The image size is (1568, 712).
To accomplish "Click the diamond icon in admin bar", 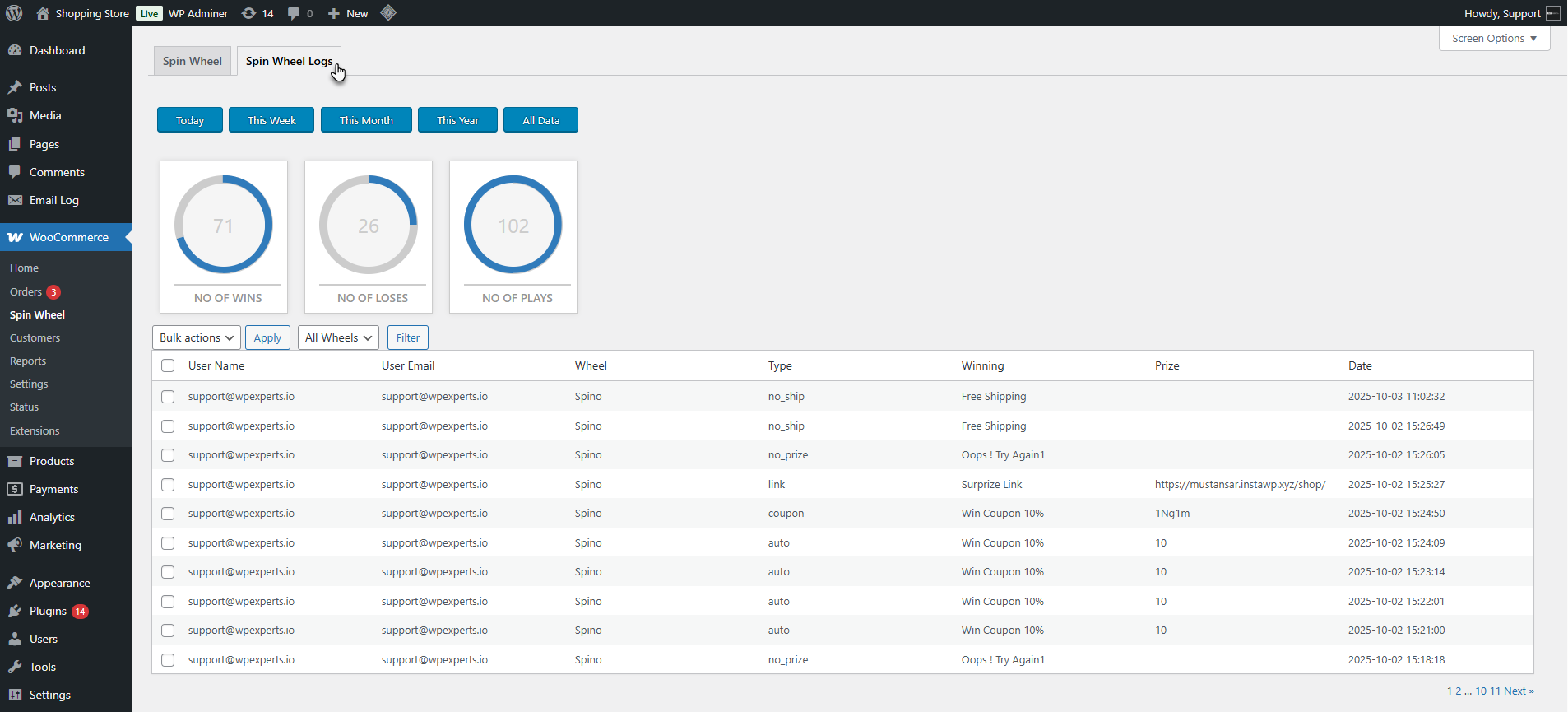I will [x=388, y=13].
